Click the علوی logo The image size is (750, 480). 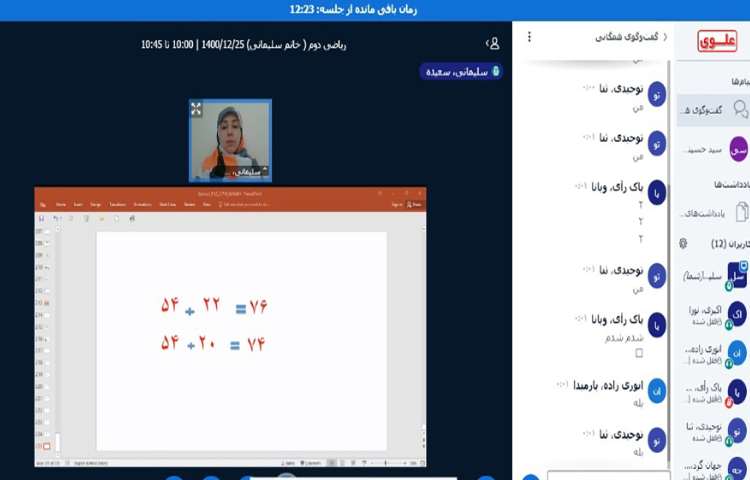point(717,41)
